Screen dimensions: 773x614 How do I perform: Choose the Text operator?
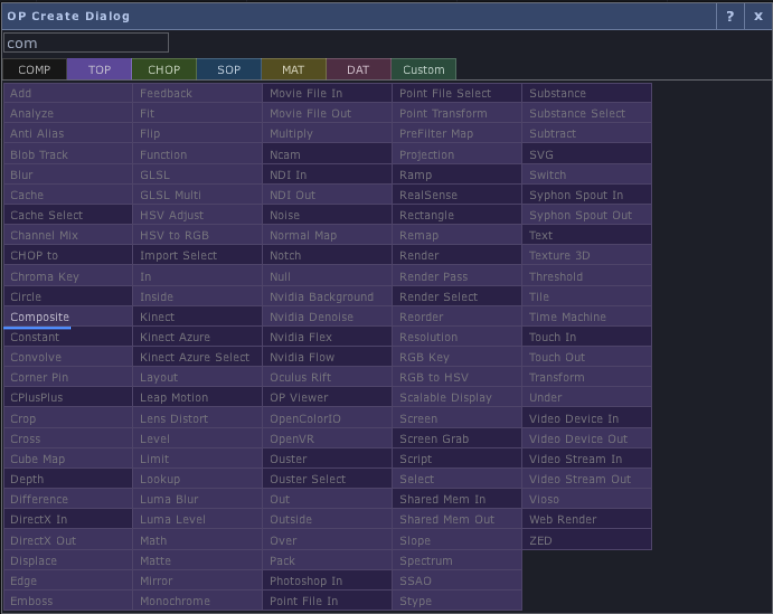coord(587,236)
